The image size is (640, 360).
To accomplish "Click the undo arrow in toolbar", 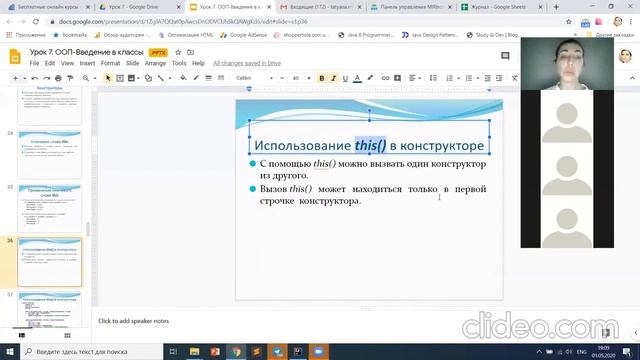I will 35,78.
